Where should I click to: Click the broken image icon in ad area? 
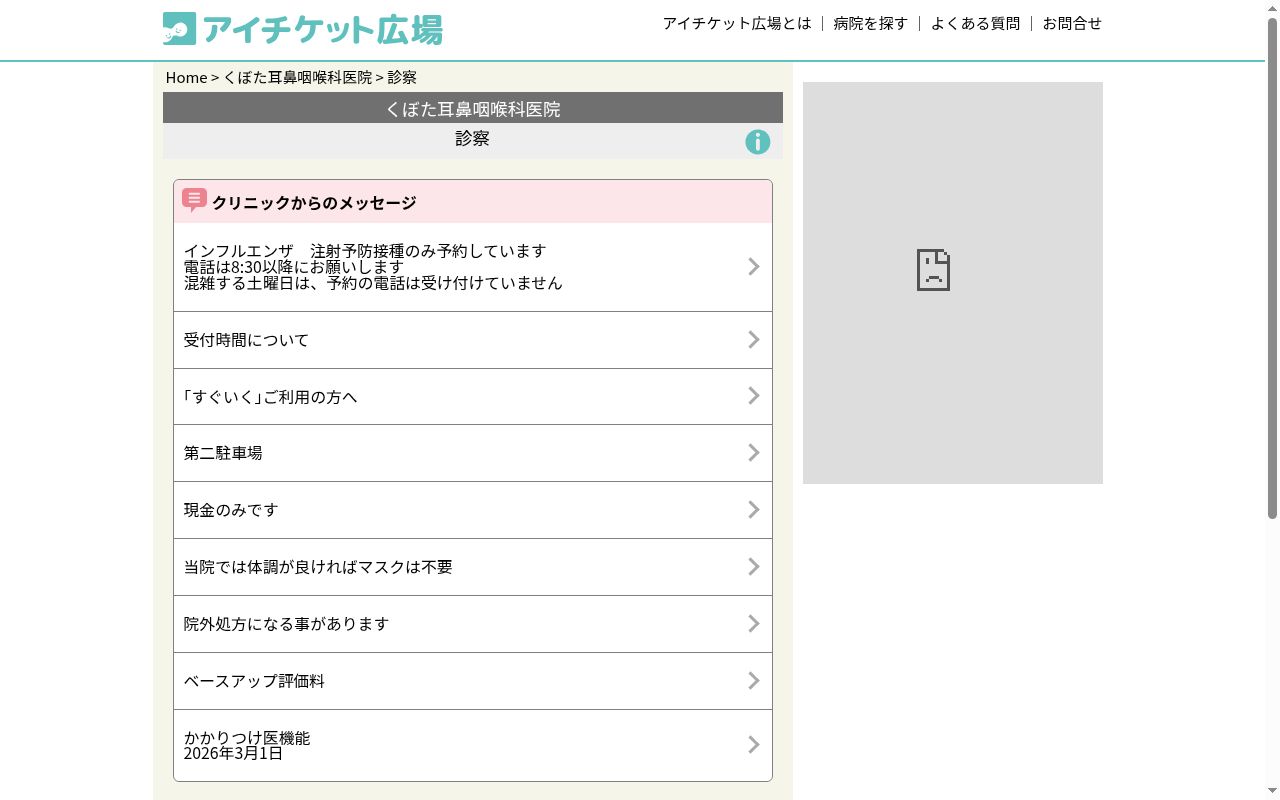pyautogui.click(x=933, y=270)
